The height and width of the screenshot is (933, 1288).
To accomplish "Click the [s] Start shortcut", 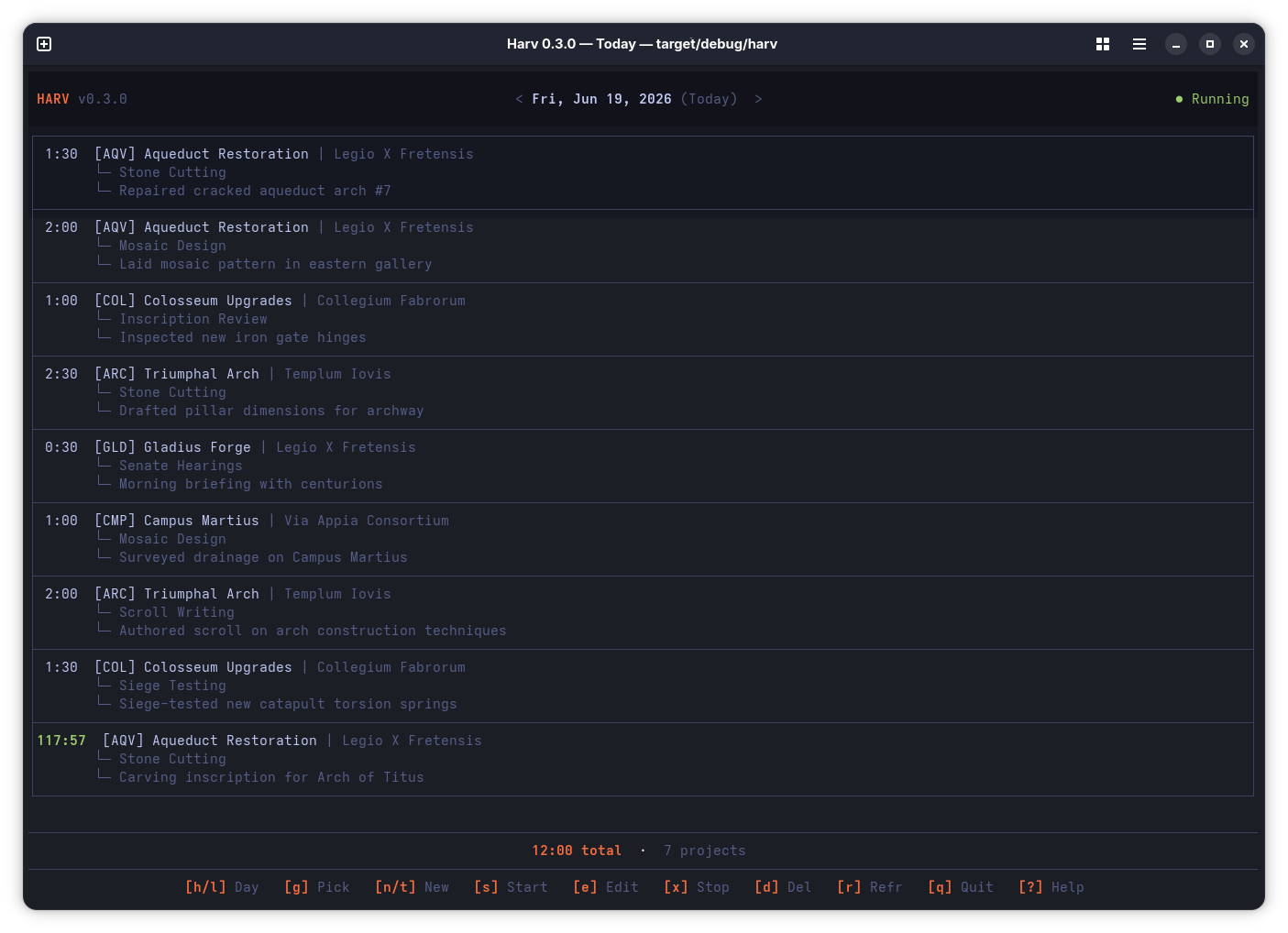I will [511, 887].
